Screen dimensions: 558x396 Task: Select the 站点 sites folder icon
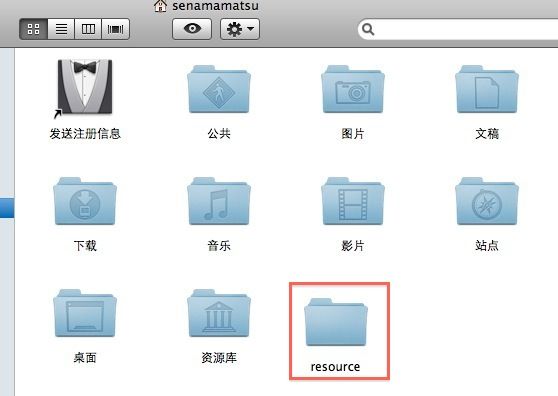point(487,201)
